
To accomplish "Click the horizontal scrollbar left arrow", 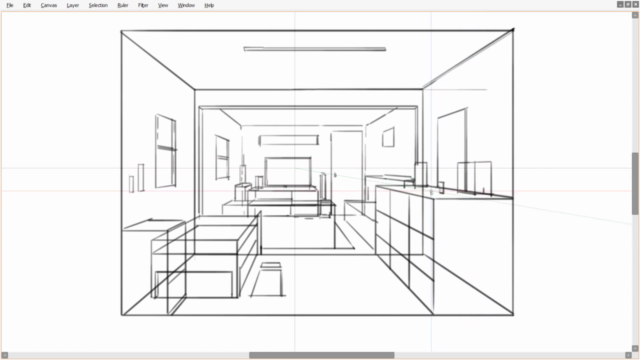I will coord(4,355).
